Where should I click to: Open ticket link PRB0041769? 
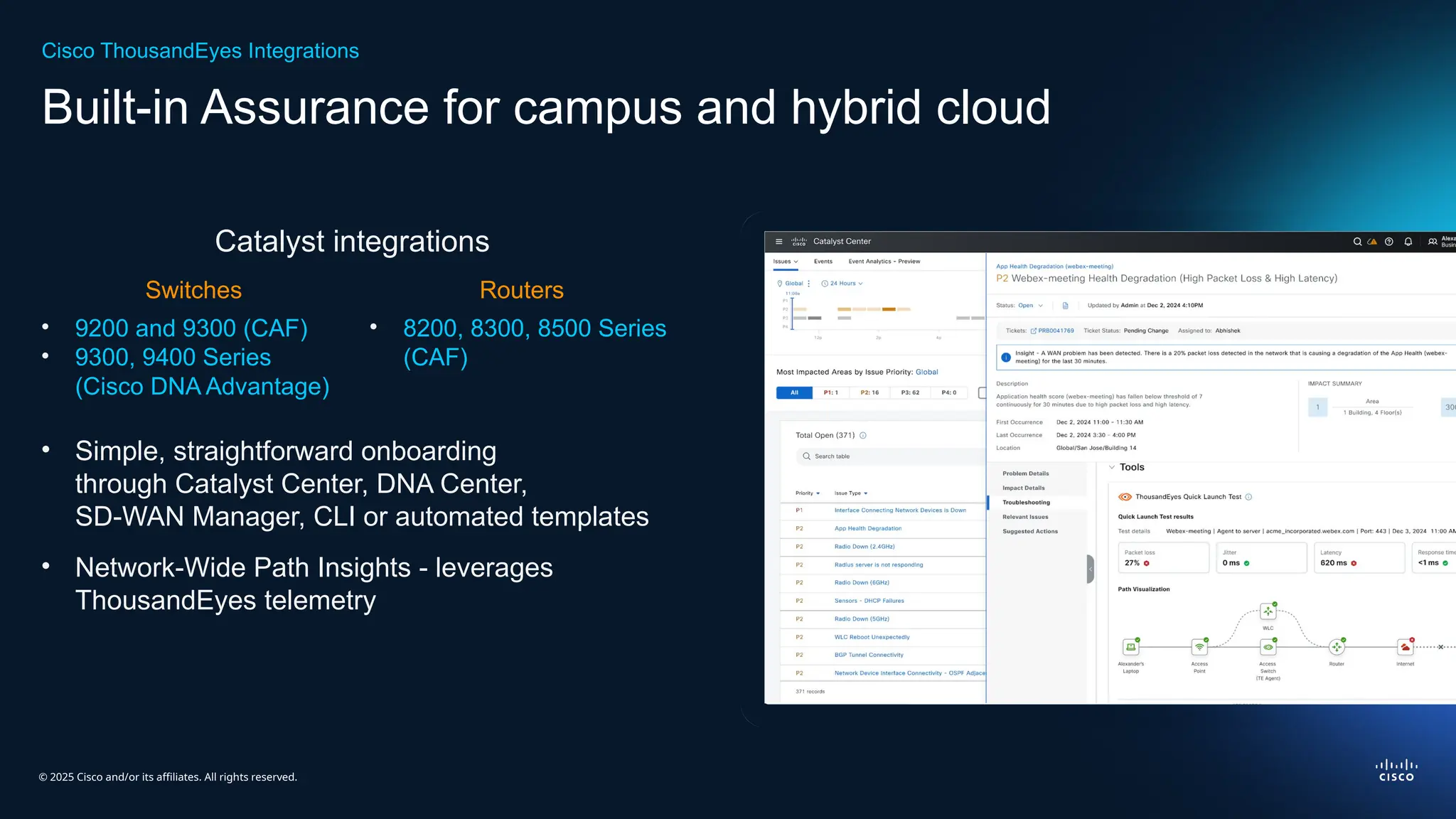1055,331
